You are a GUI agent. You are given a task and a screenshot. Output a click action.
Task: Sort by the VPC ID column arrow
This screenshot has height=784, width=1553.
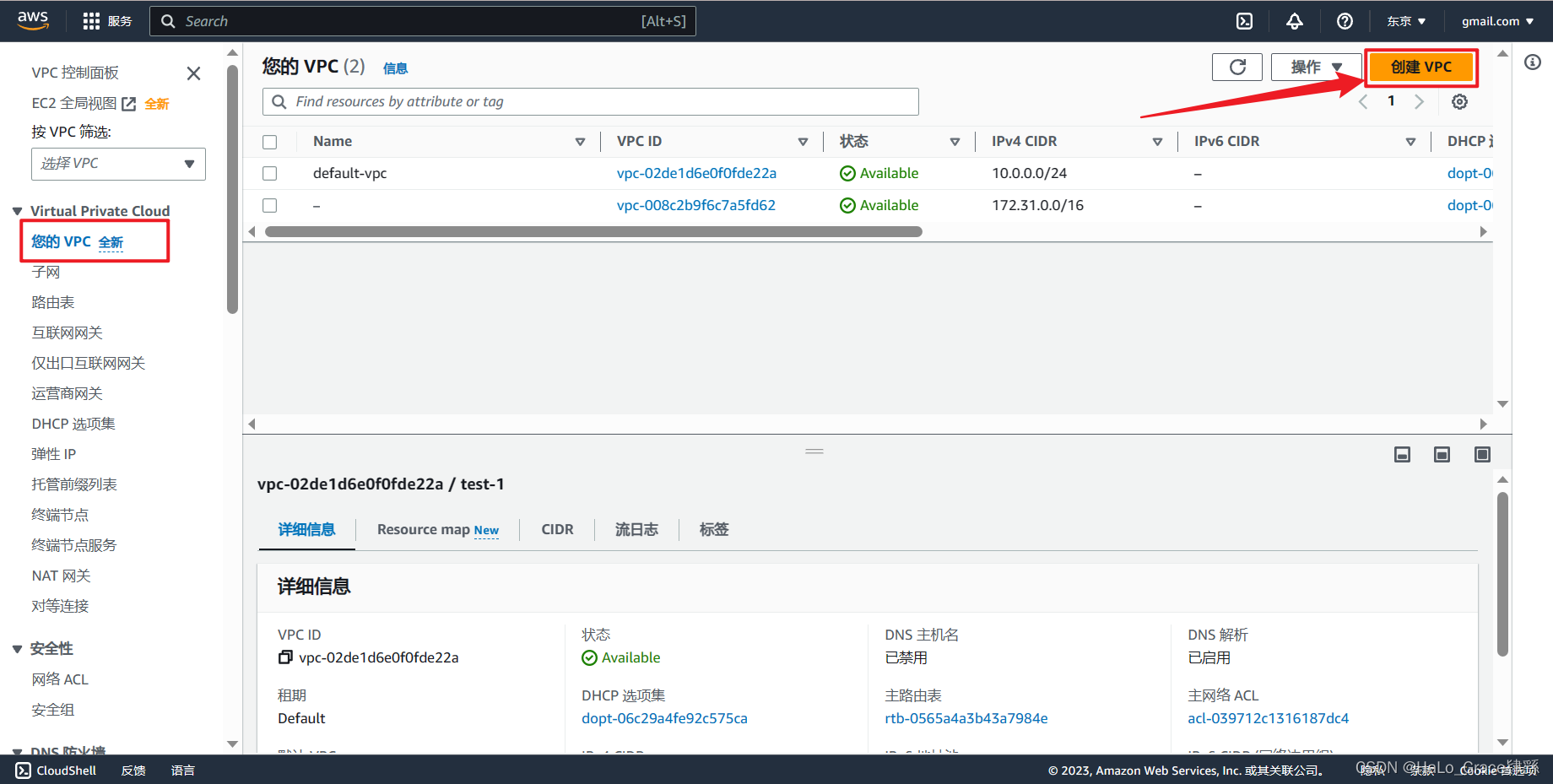click(803, 142)
